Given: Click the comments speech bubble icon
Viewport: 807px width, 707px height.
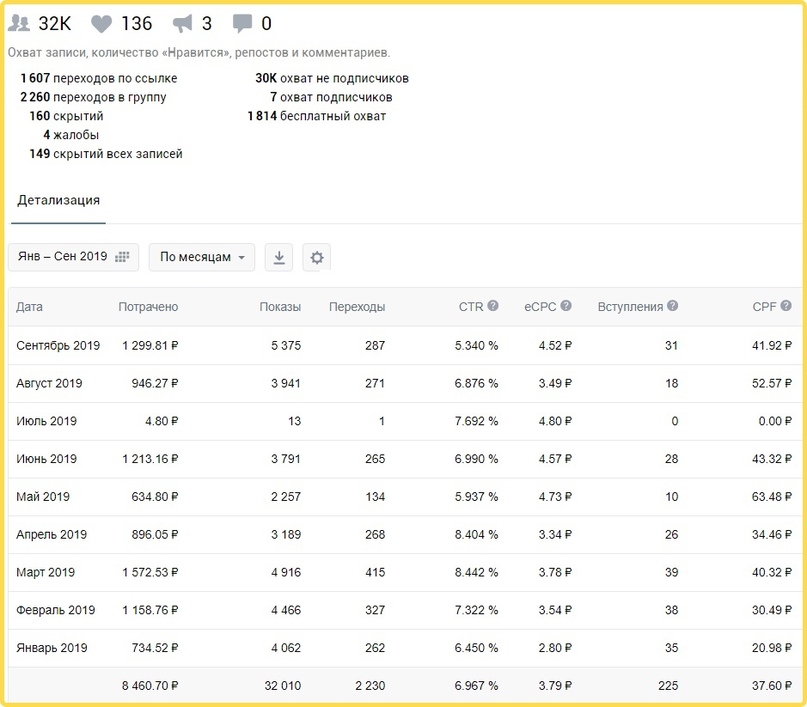Looking at the screenshot, I should coord(242,24).
